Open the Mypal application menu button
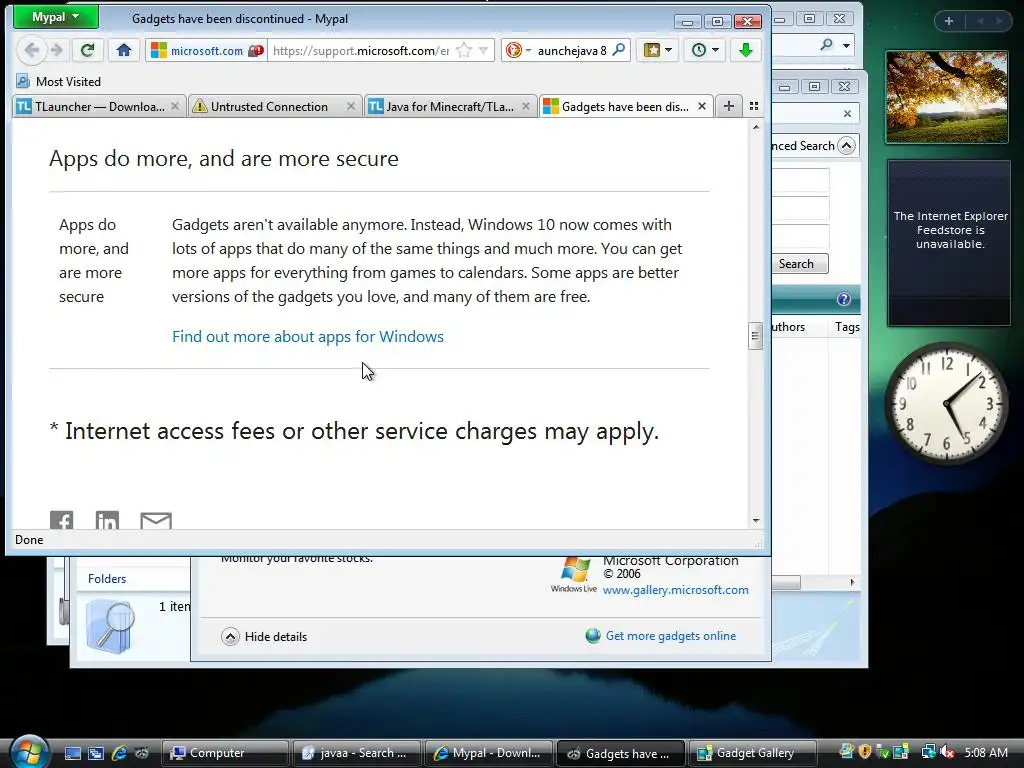The image size is (1024, 768). 56,17
